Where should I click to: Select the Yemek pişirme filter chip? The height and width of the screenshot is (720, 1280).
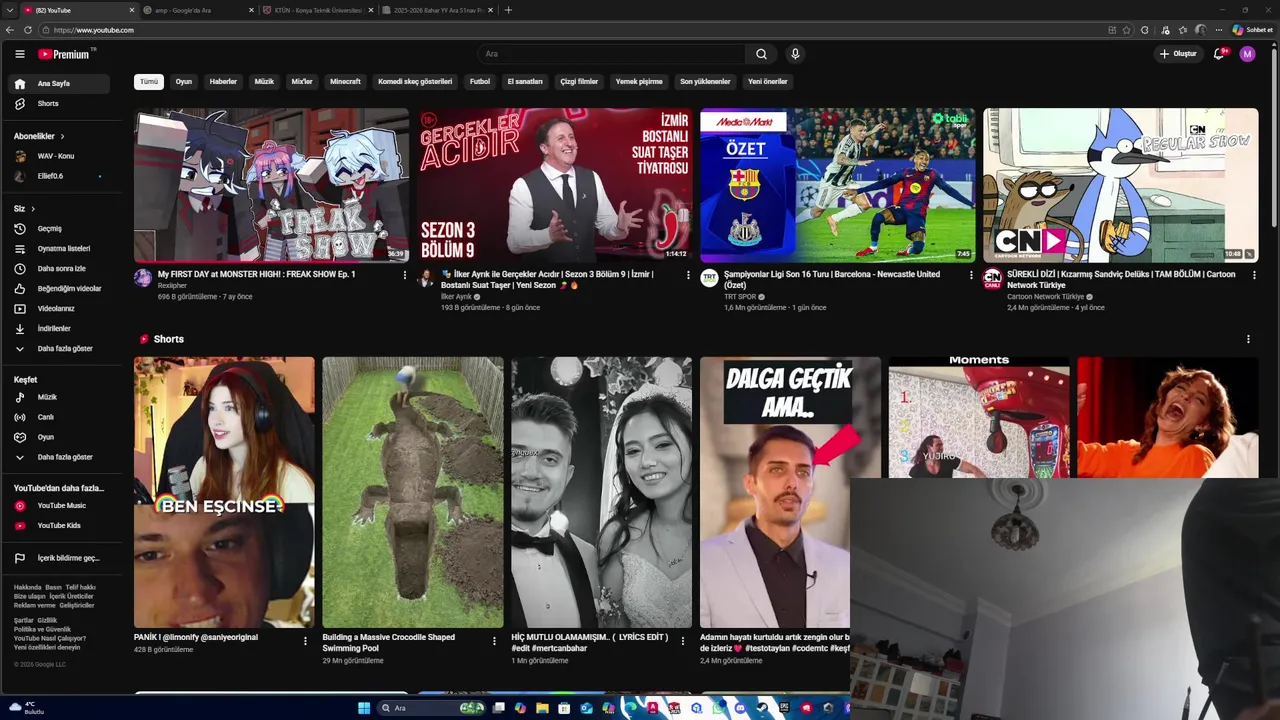click(639, 82)
